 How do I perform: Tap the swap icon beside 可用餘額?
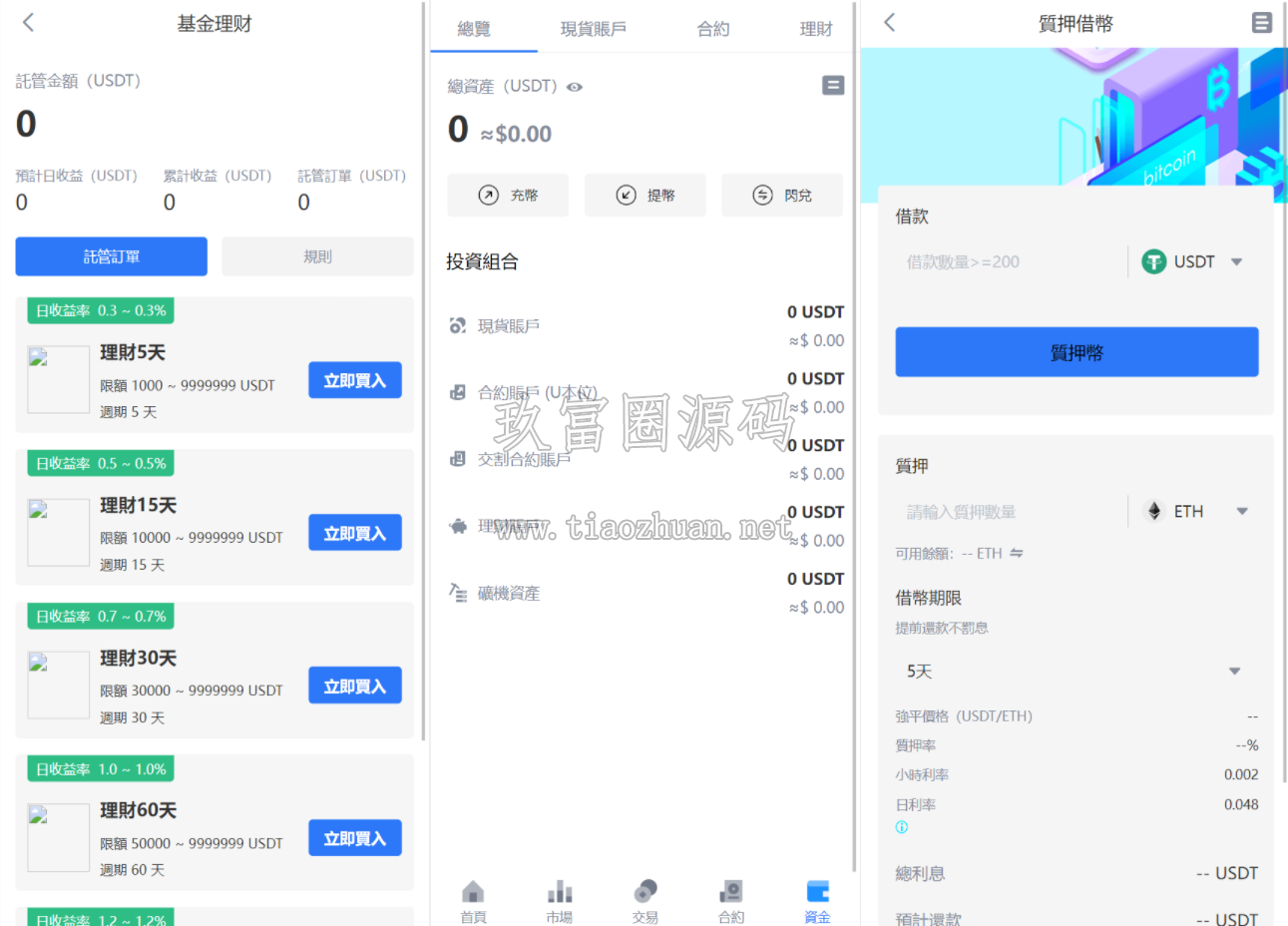click(1017, 553)
